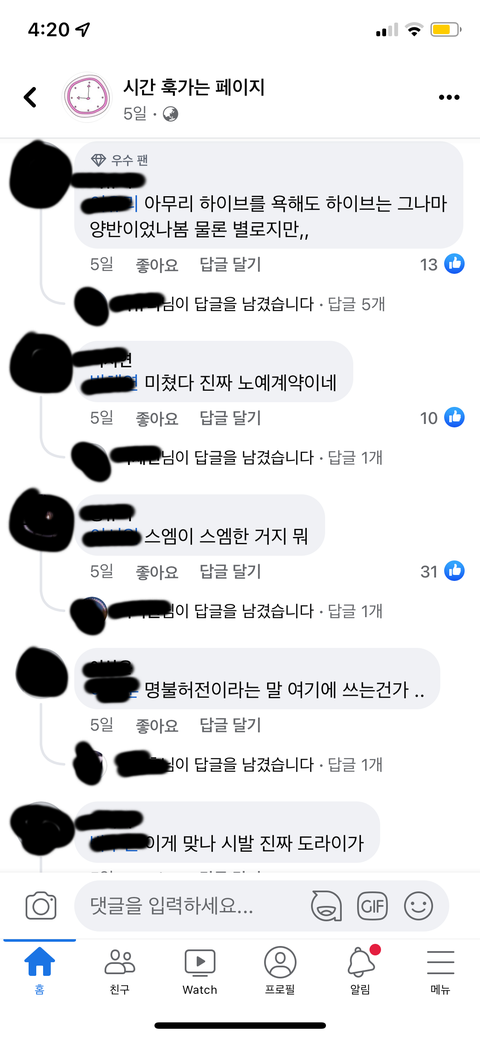Tap the back arrow in header

[30, 97]
